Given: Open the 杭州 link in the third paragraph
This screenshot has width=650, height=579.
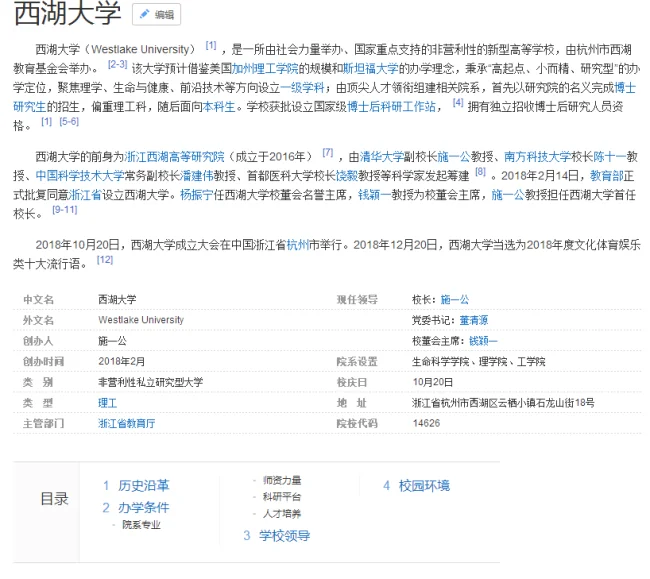Looking at the screenshot, I should click(x=298, y=245).
